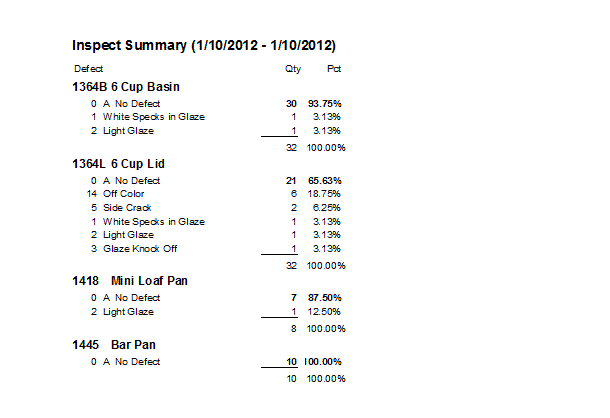The width and height of the screenshot is (610, 418).
Task: Click the 93.75% percentage value
Action: pyautogui.click(x=326, y=103)
